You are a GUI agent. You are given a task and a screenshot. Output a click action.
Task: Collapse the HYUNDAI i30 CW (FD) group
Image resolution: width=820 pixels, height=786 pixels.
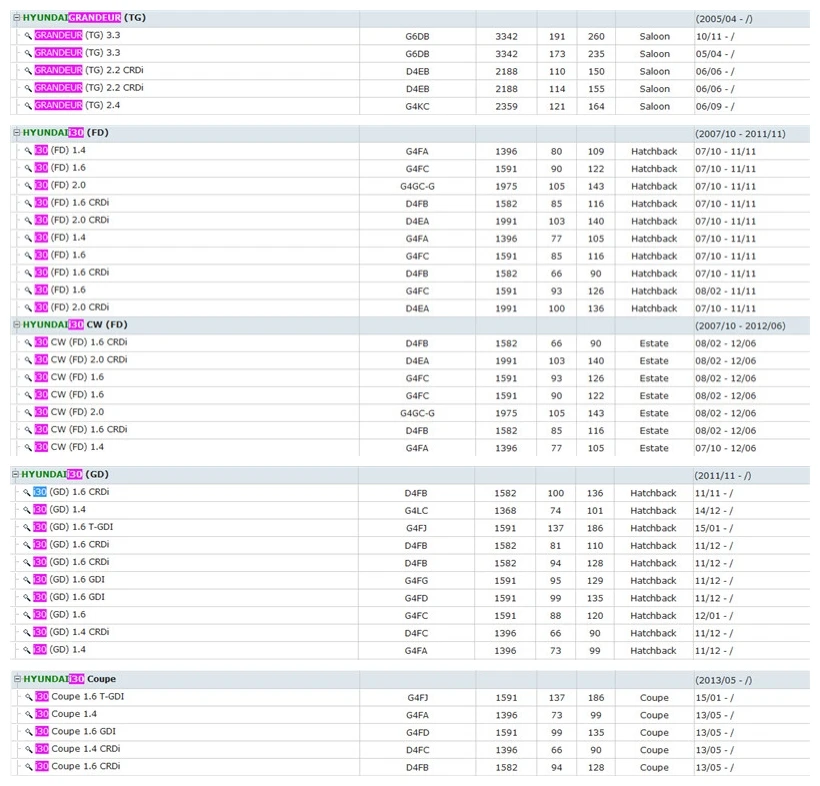click(16, 324)
